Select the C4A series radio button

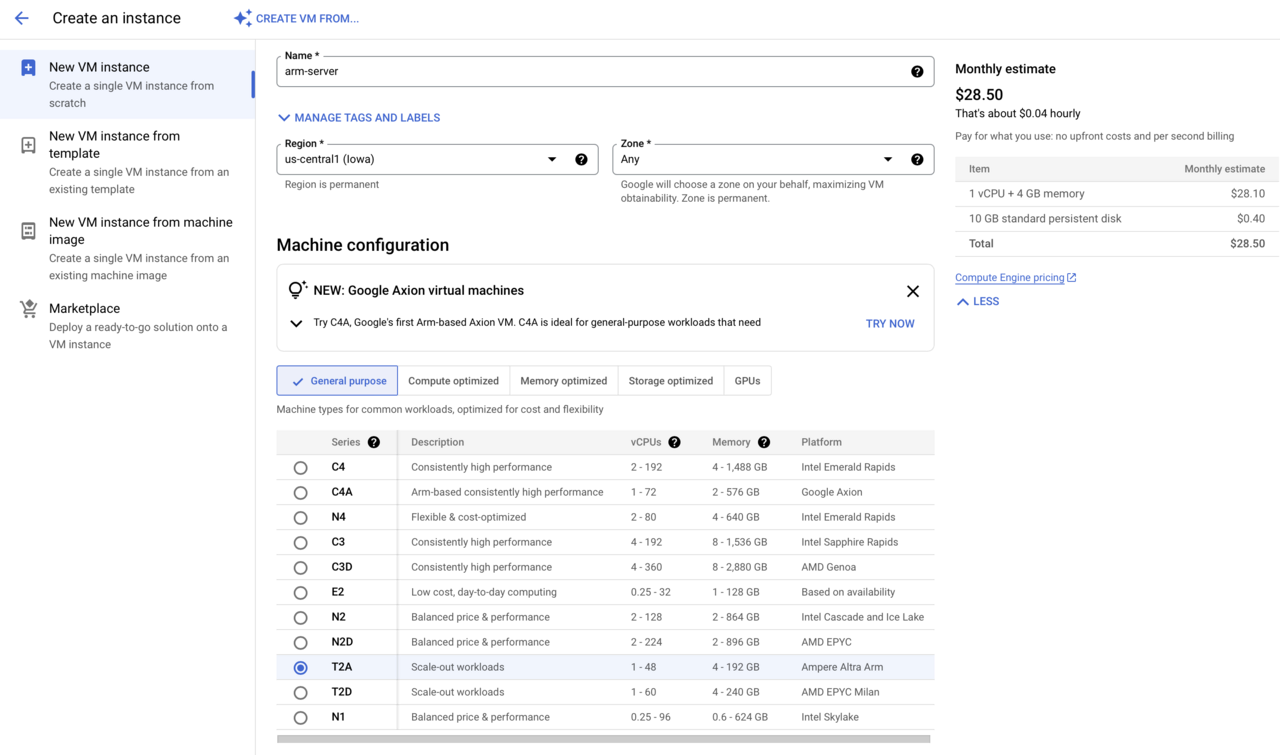(300, 493)
